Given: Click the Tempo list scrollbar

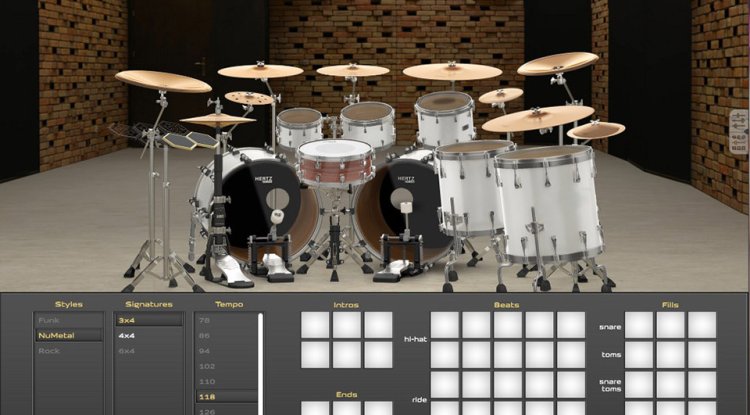Looking at the screenshot, I should coord(261,364).
